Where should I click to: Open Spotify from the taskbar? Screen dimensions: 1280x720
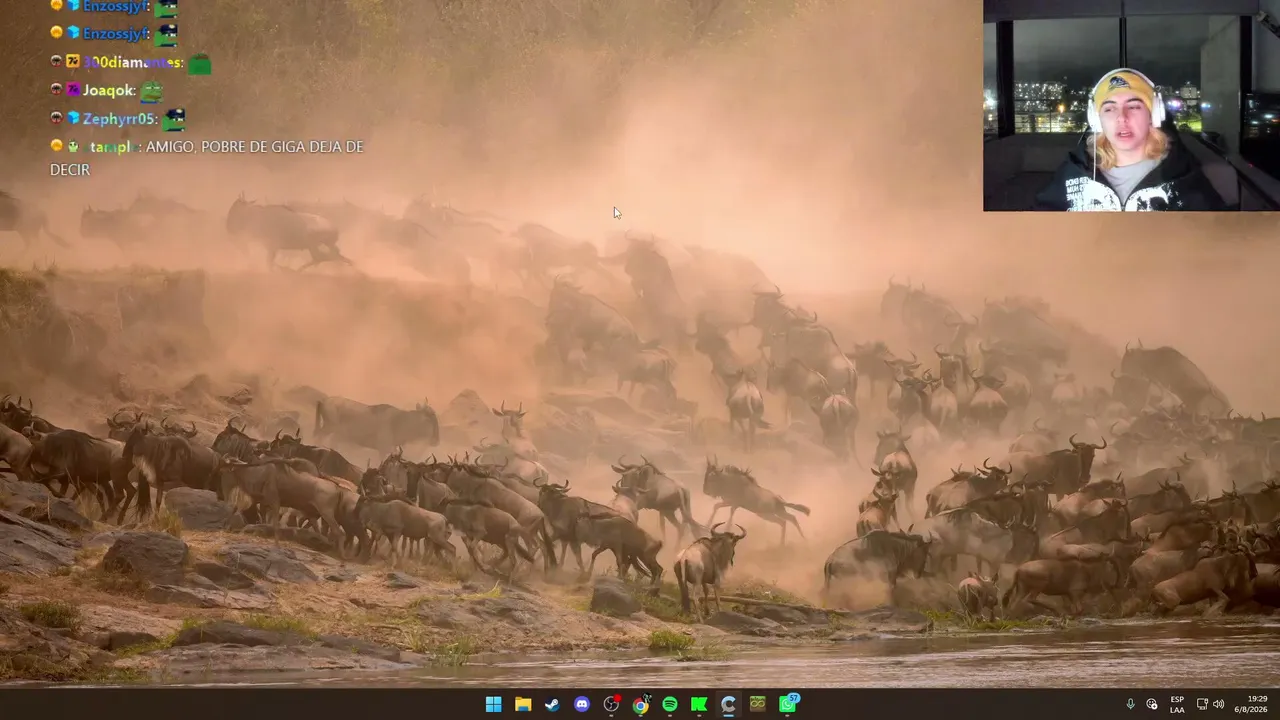[x=670, y=704]
